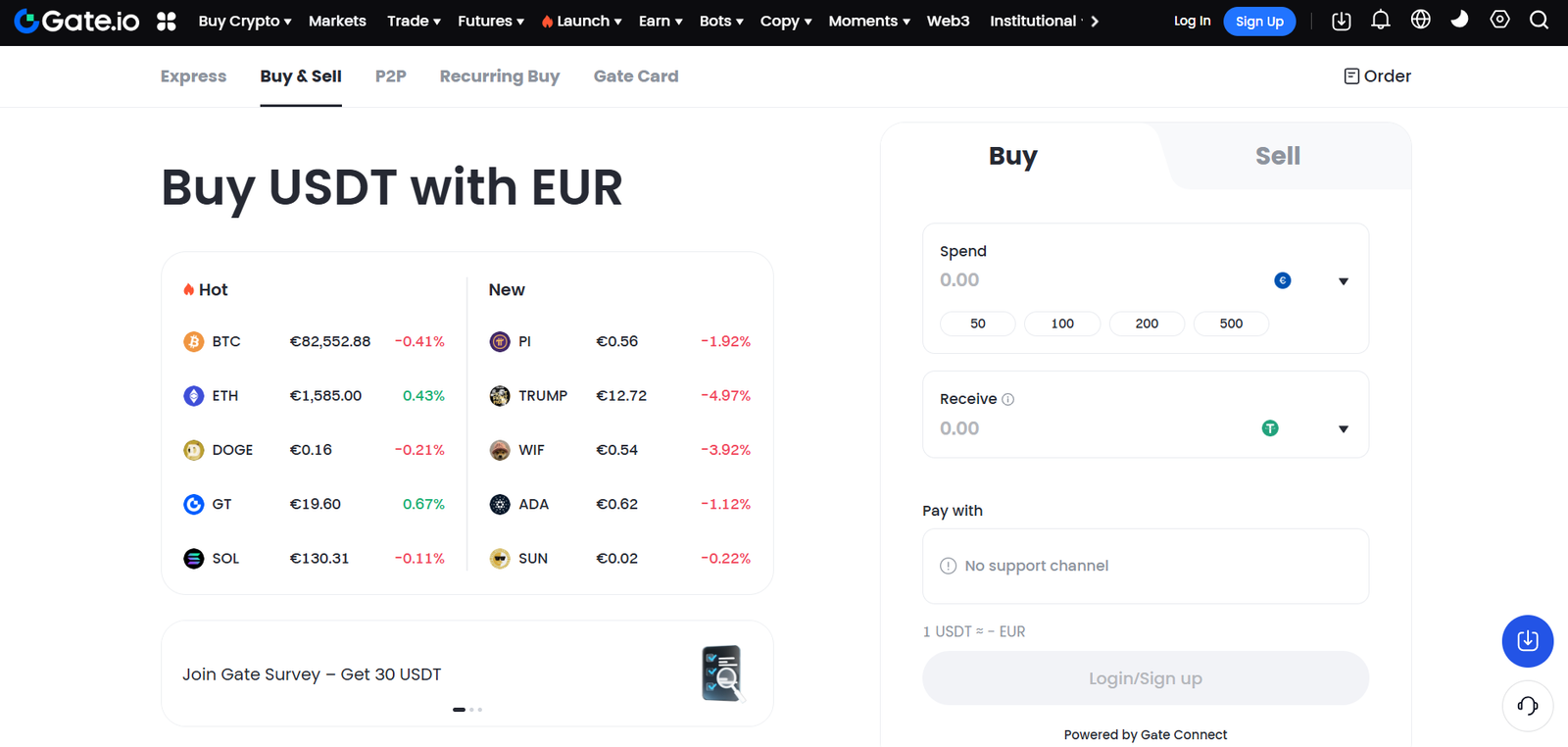Open the apps grid next to the logo

pos(167,21)
